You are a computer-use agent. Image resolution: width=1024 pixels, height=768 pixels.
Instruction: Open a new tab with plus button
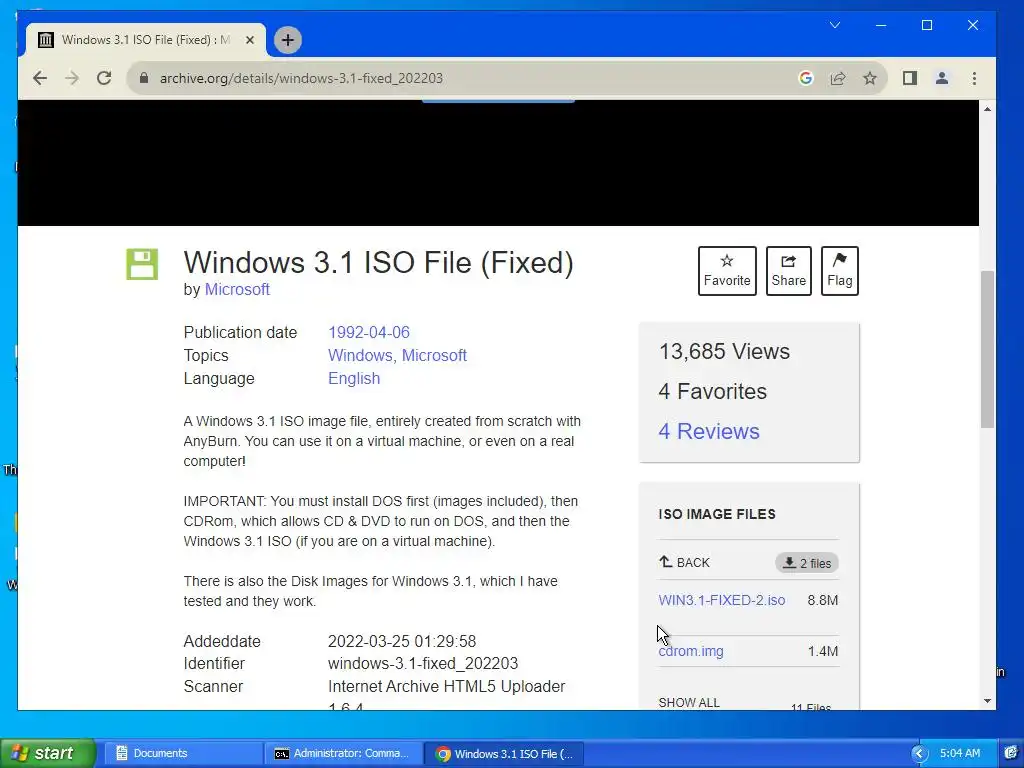[x=287, y=40]
